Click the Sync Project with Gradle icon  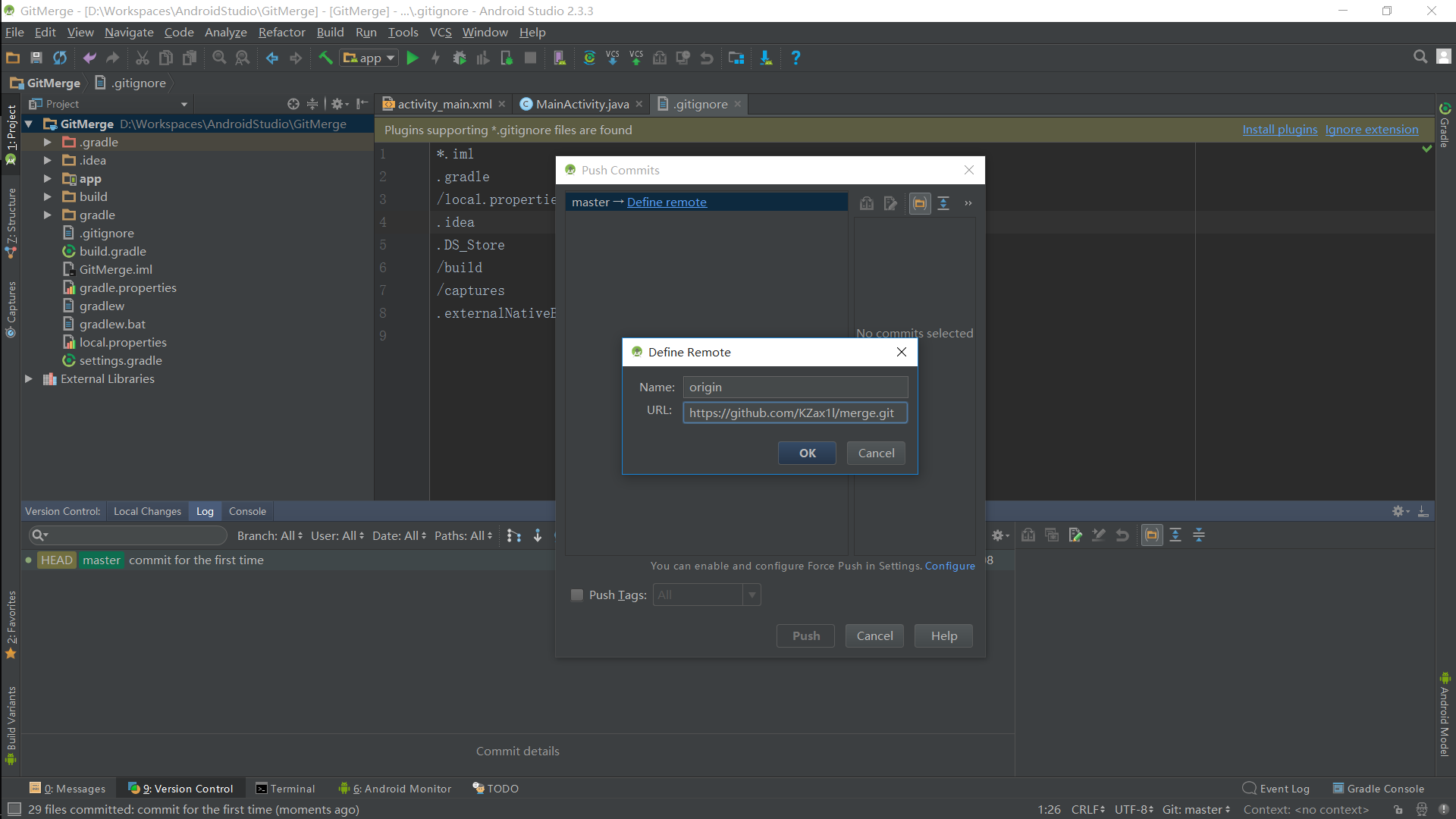click(x=588, y=58)
